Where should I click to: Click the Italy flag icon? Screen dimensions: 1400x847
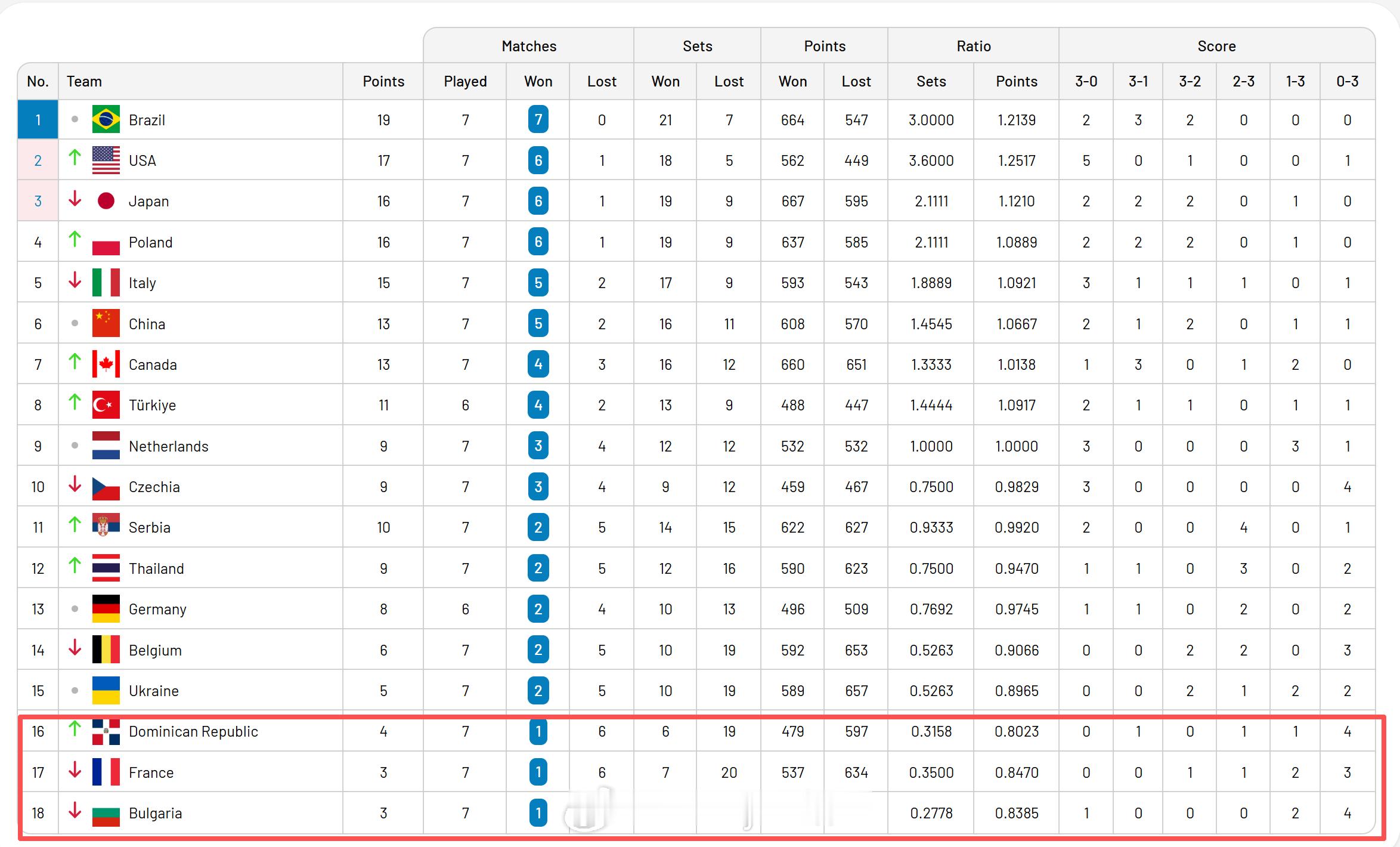click(x=106, y=282)
